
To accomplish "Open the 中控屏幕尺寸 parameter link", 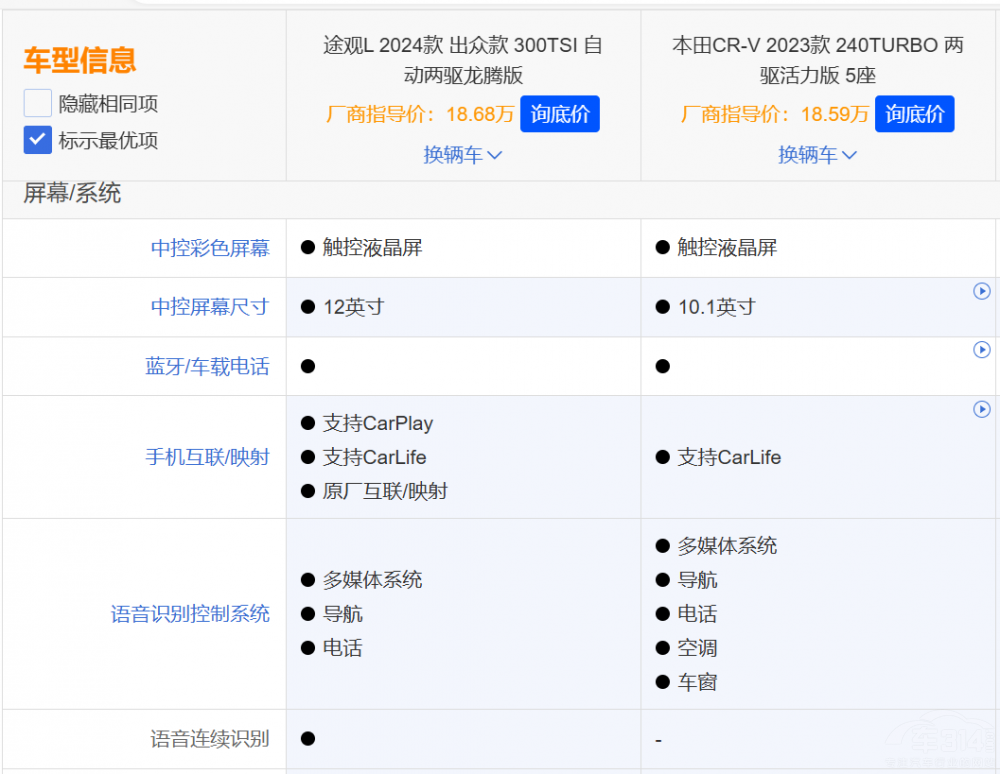I will coord(210,307).
